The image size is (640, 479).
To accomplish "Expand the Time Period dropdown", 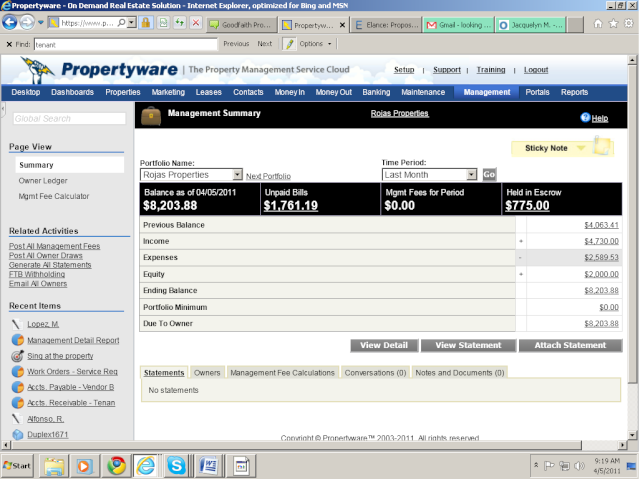I will (471, 175).
